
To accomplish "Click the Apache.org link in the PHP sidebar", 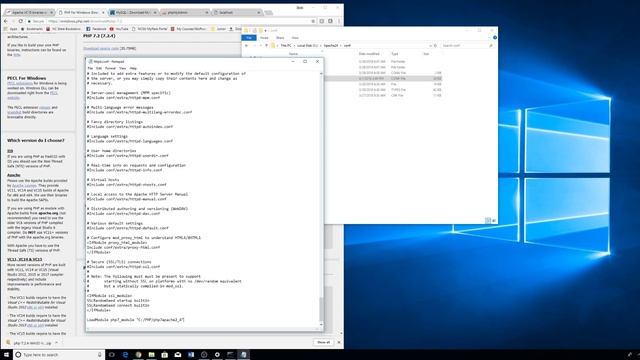I will [x=49, y=213].
